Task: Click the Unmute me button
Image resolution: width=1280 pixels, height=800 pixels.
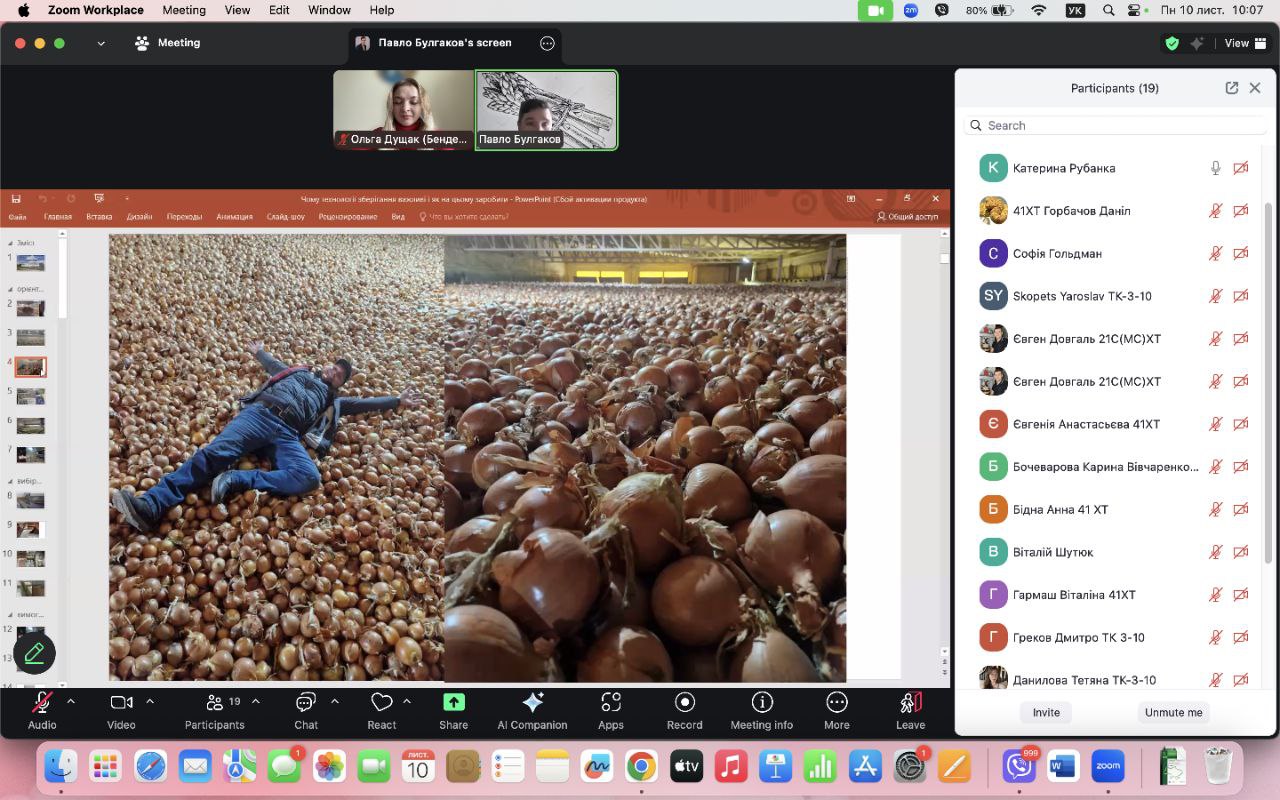Action: pyautogui.click(x=1173, y=712)
